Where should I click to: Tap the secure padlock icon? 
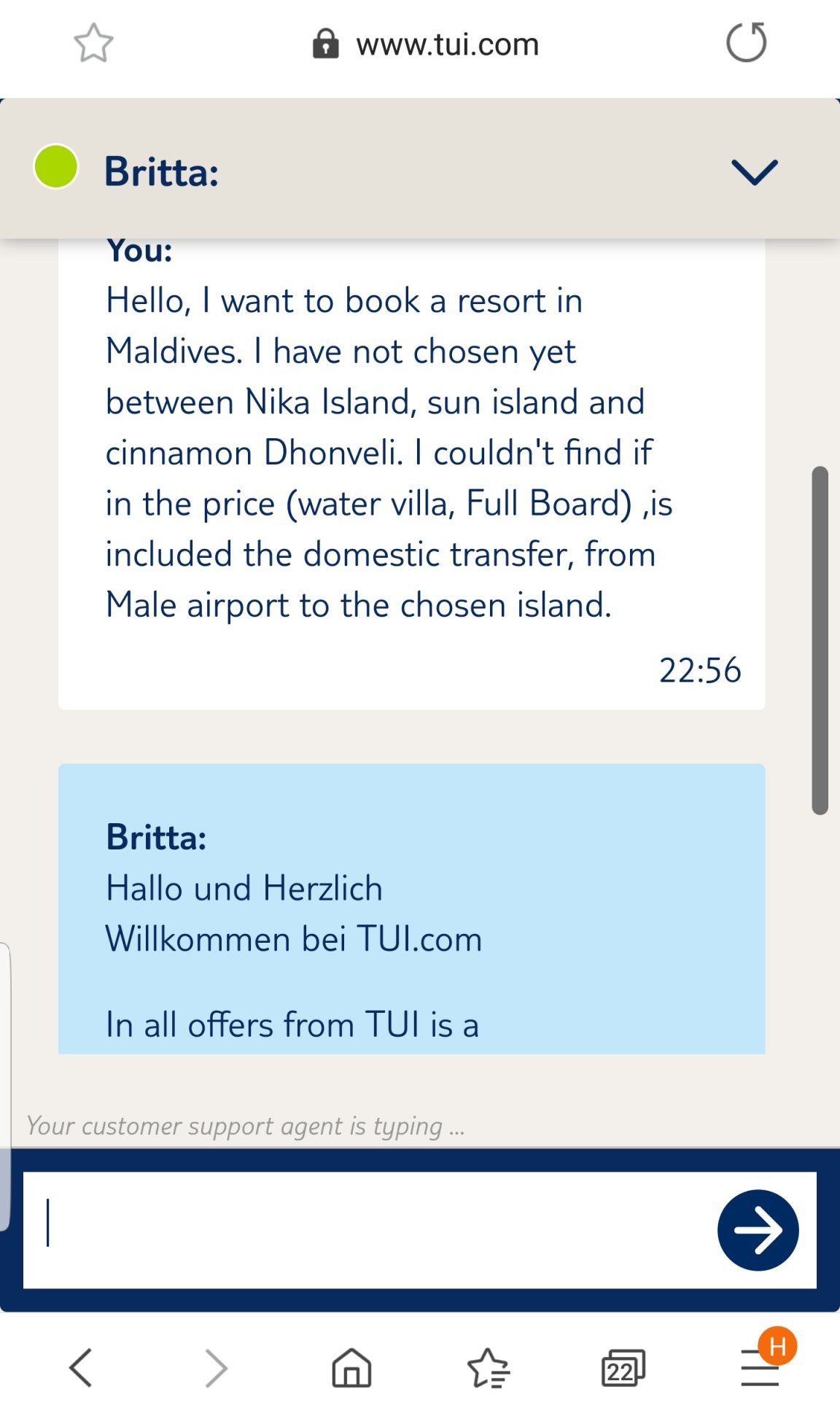(x=325, y=44)
